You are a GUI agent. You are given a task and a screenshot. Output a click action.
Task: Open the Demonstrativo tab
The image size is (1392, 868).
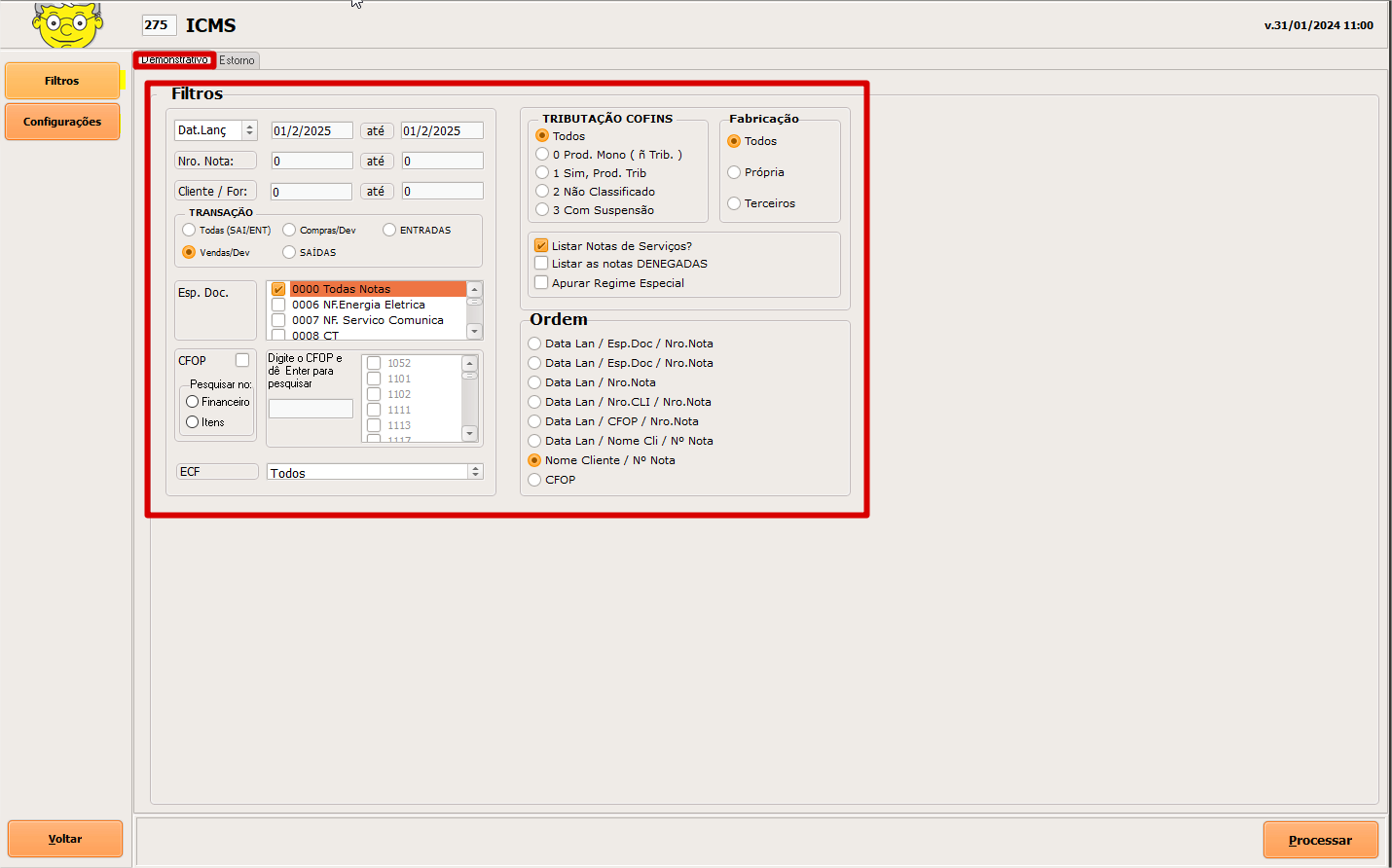[x=174, y=60]
